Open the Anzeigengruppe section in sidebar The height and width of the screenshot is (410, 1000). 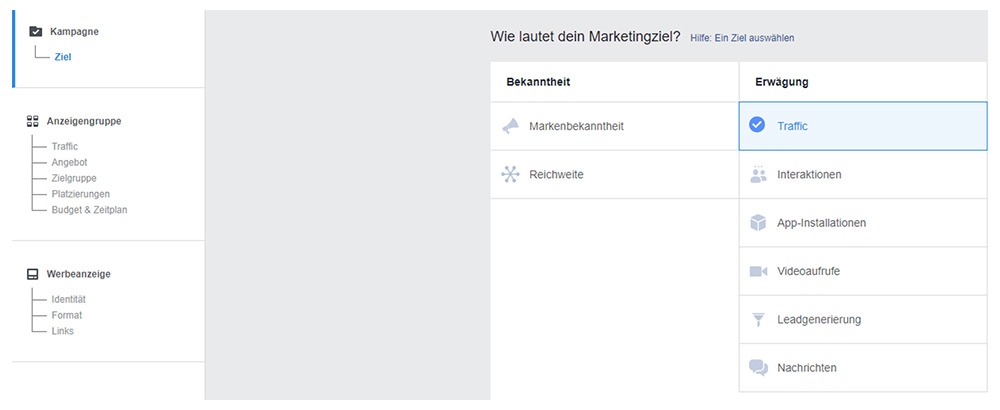pos(84,121)
